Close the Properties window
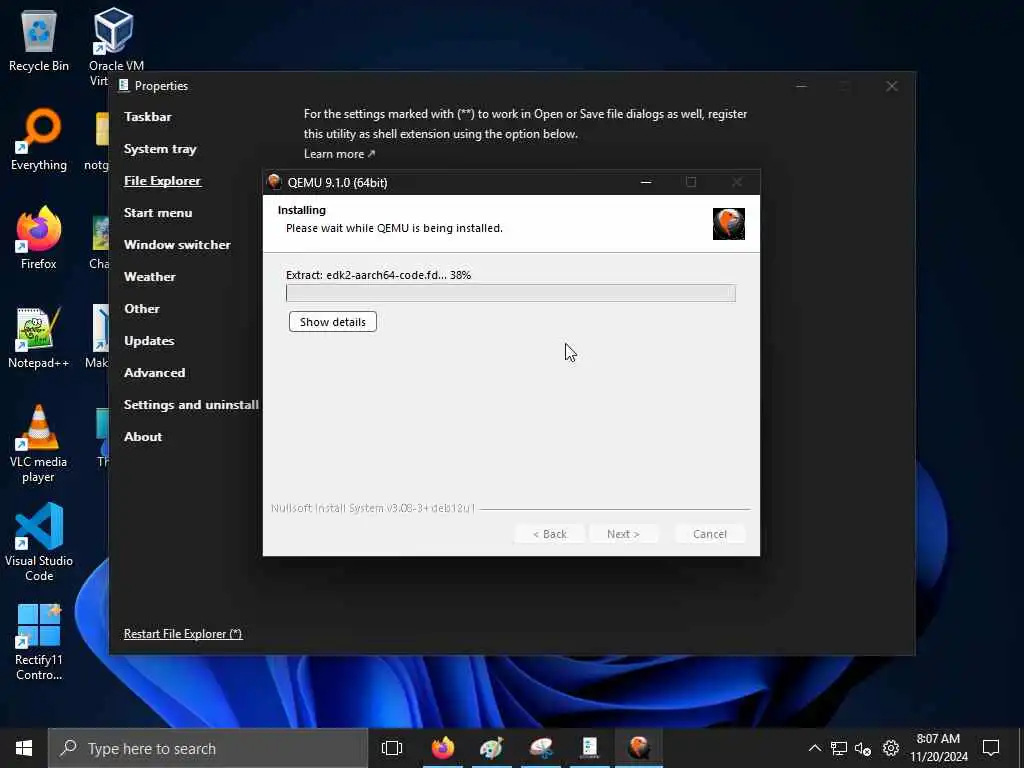This screenshot has height=768, width=1024. (x=891, y=86)
